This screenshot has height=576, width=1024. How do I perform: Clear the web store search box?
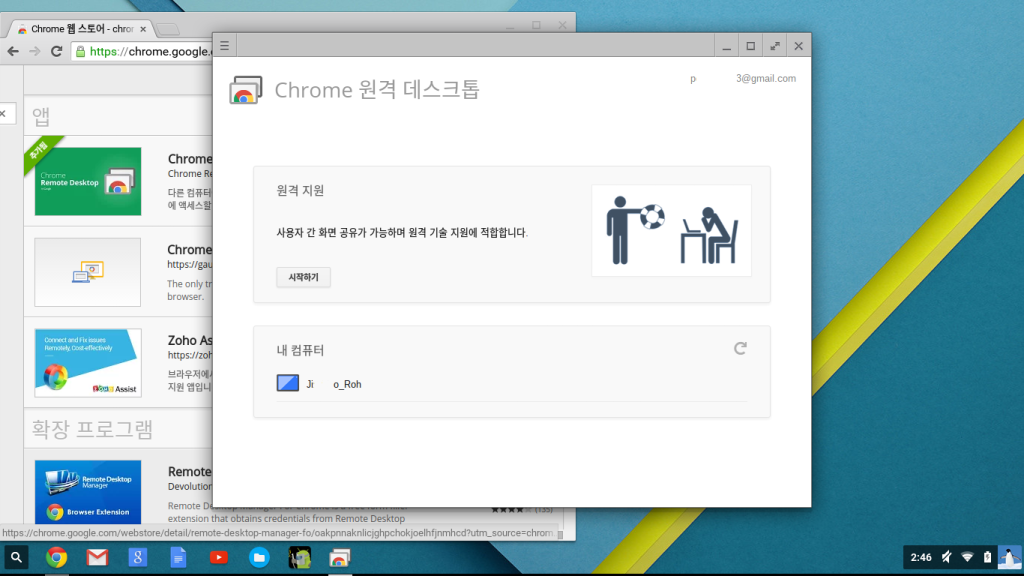point(3,114)
